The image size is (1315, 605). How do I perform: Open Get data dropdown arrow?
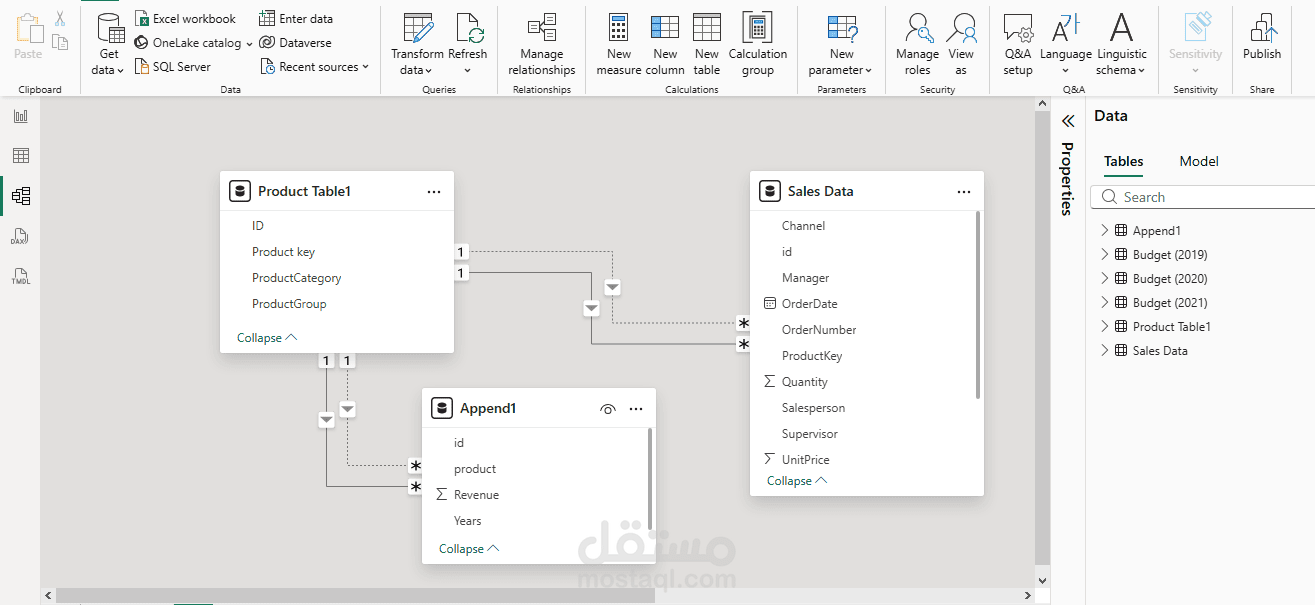121,71
